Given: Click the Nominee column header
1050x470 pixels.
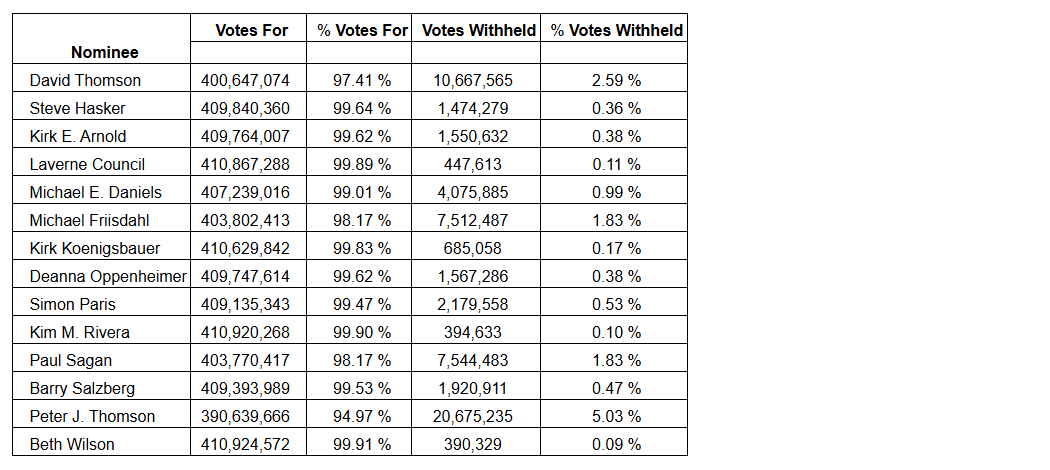Looking at the screenshot, I should (x=105, y=52).
